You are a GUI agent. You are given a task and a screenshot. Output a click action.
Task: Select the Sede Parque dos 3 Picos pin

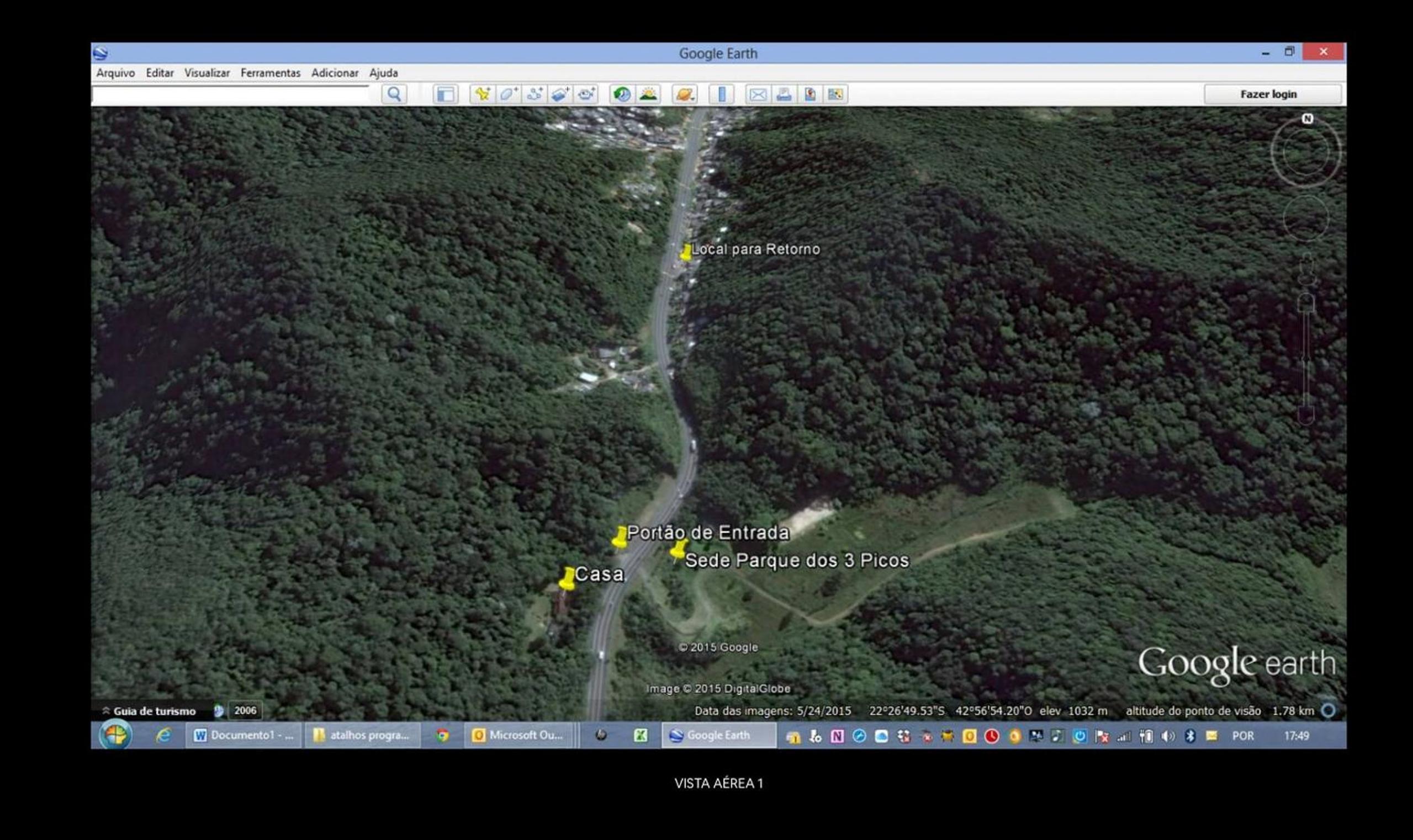coord(678,550)
